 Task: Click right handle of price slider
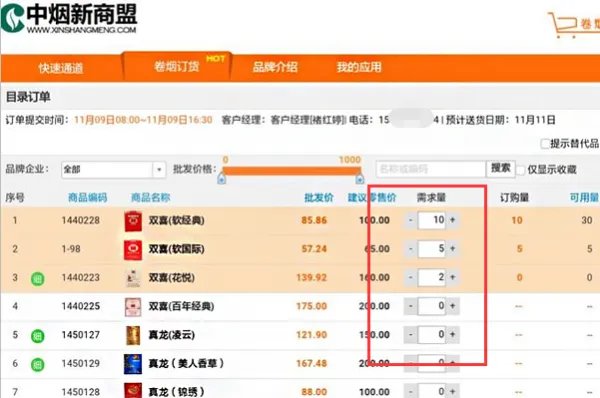360,179
